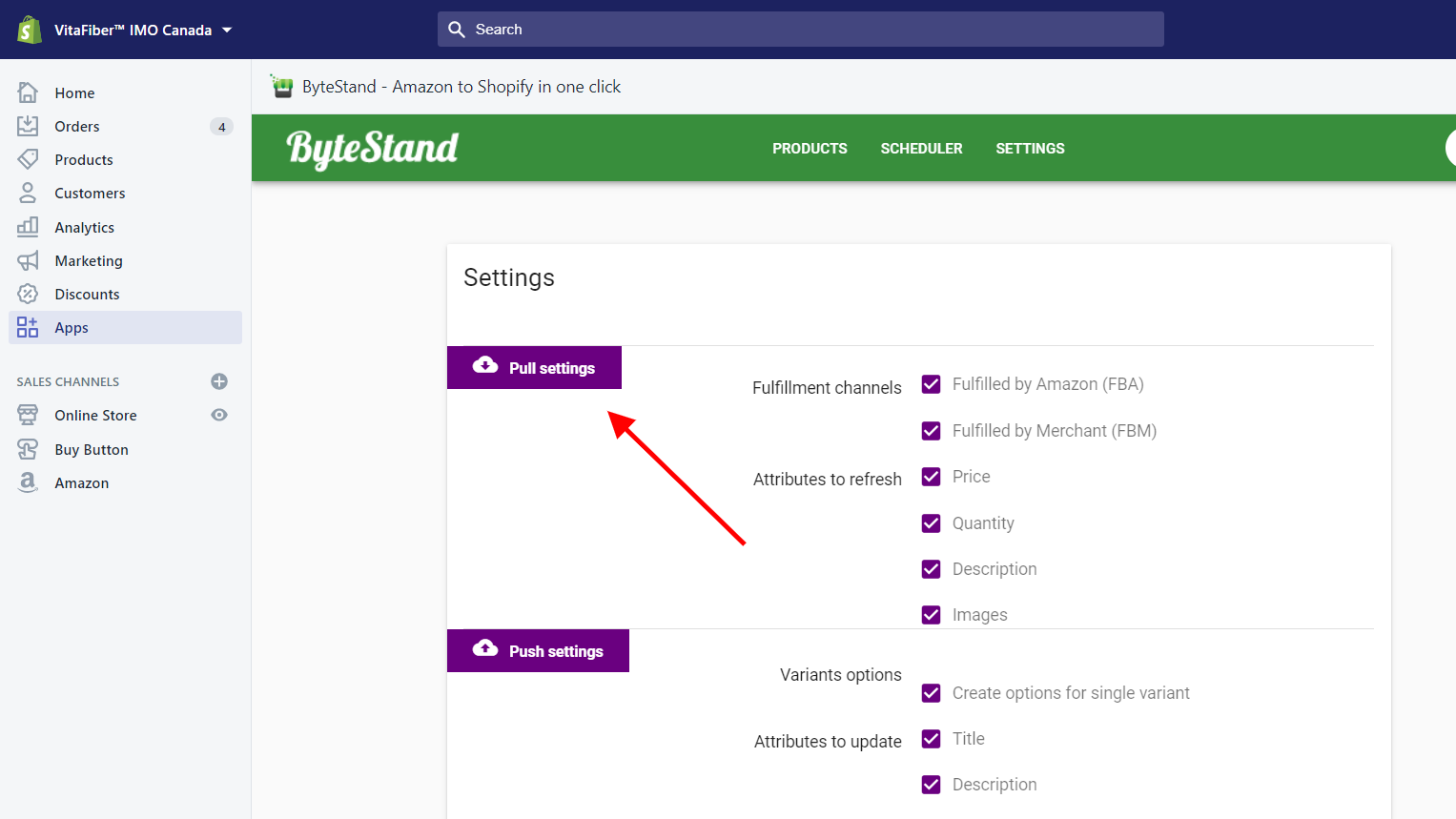The height and width of the screenshot is (819, 1456).
Task: Add a sales channel with plus icon
Action: [x=219, y=381]
